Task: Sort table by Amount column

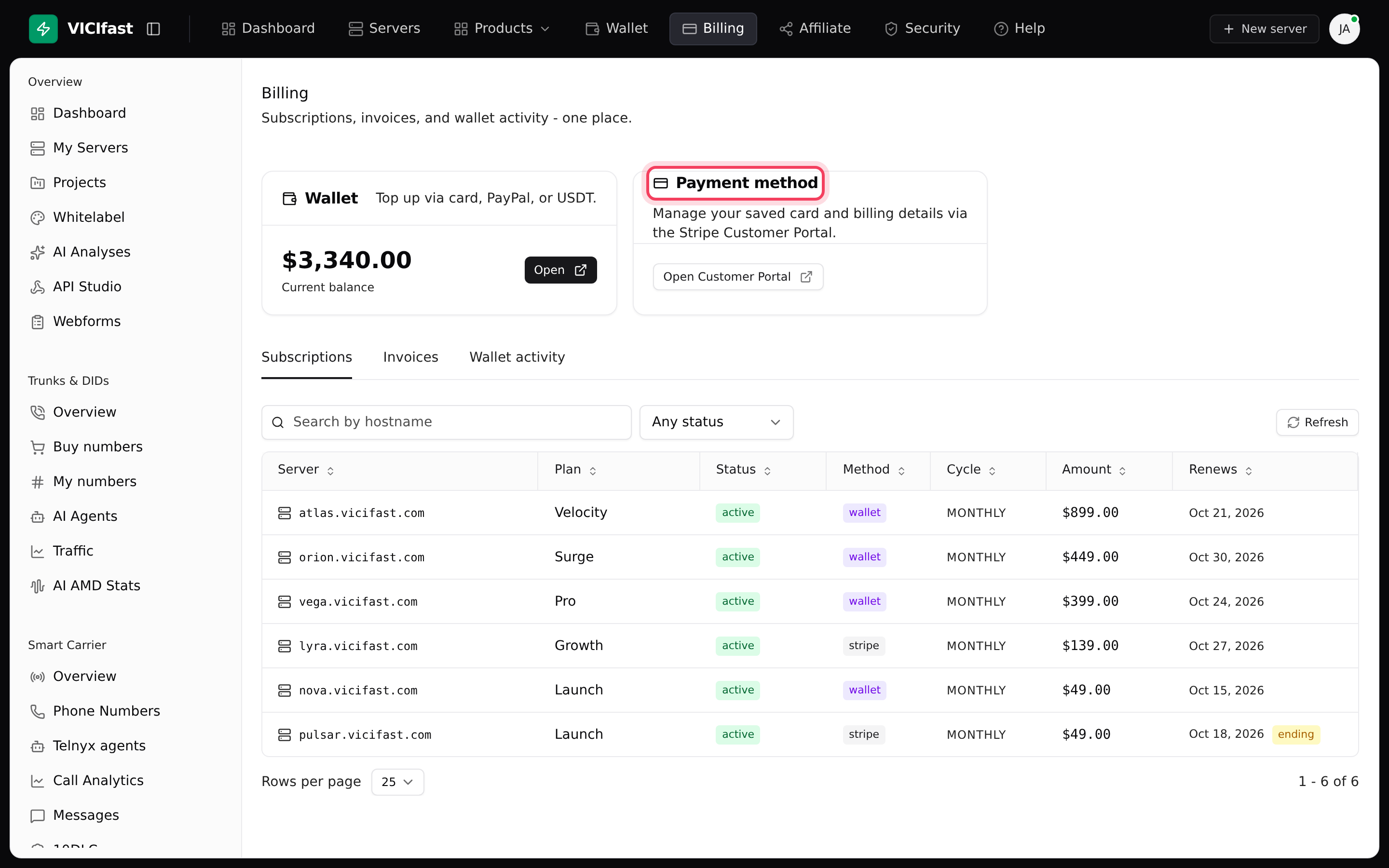Action: coord(1094,470)
